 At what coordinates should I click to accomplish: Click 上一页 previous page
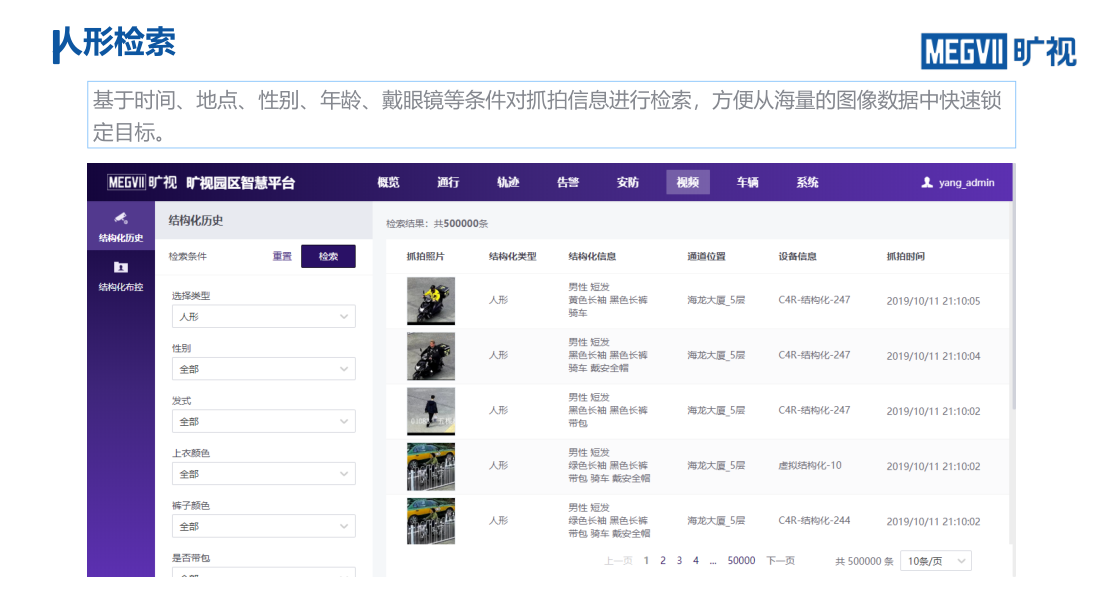(618, 560)
